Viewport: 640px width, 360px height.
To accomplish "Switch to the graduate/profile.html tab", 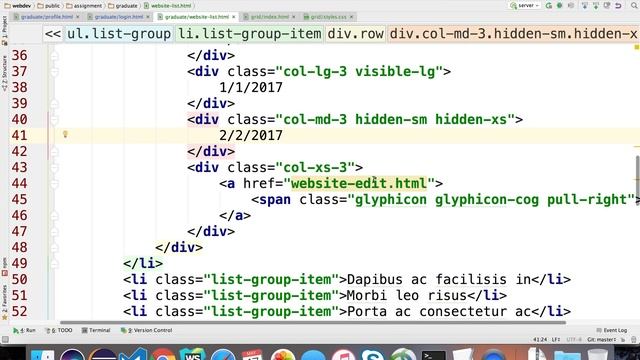I will pyautogui.click(x=47, y=17).
